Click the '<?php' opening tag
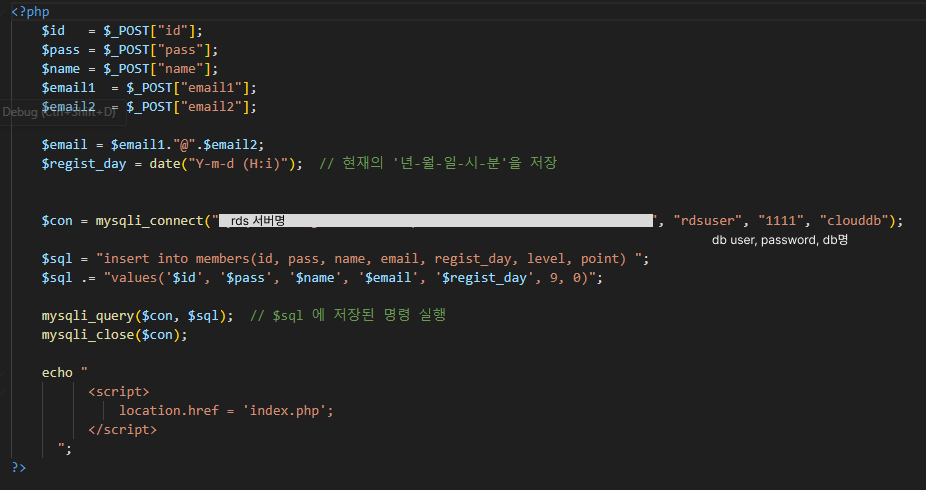The width and height of the screenshot is (926, 490). tap(30, 12)
